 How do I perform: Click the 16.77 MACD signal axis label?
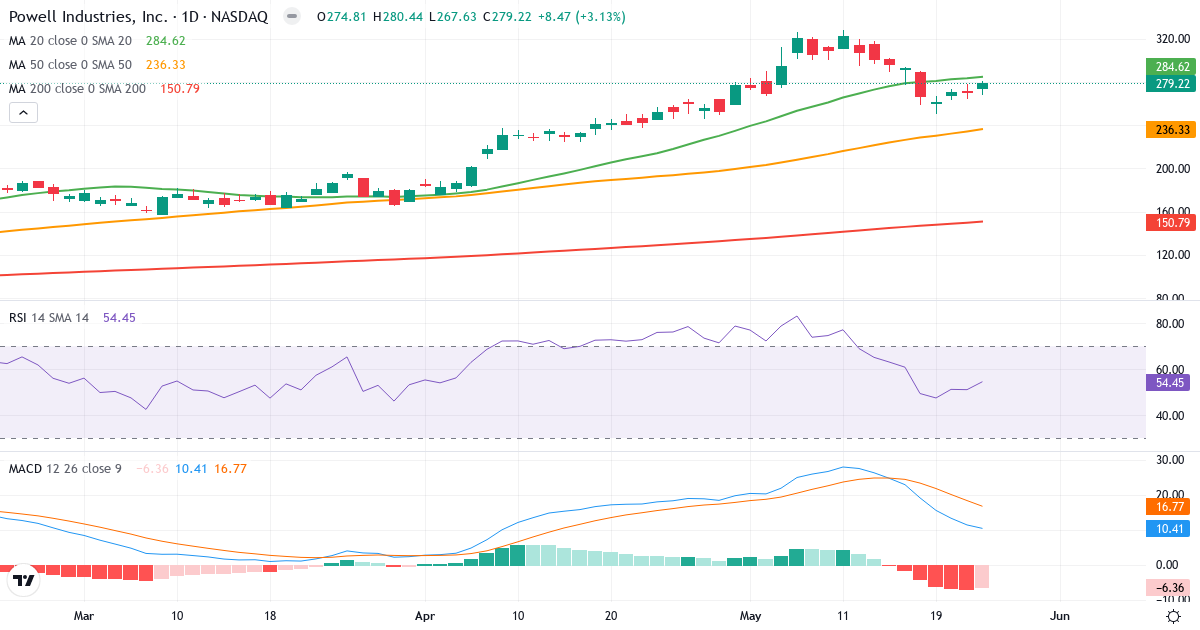tap(1170, 507)
